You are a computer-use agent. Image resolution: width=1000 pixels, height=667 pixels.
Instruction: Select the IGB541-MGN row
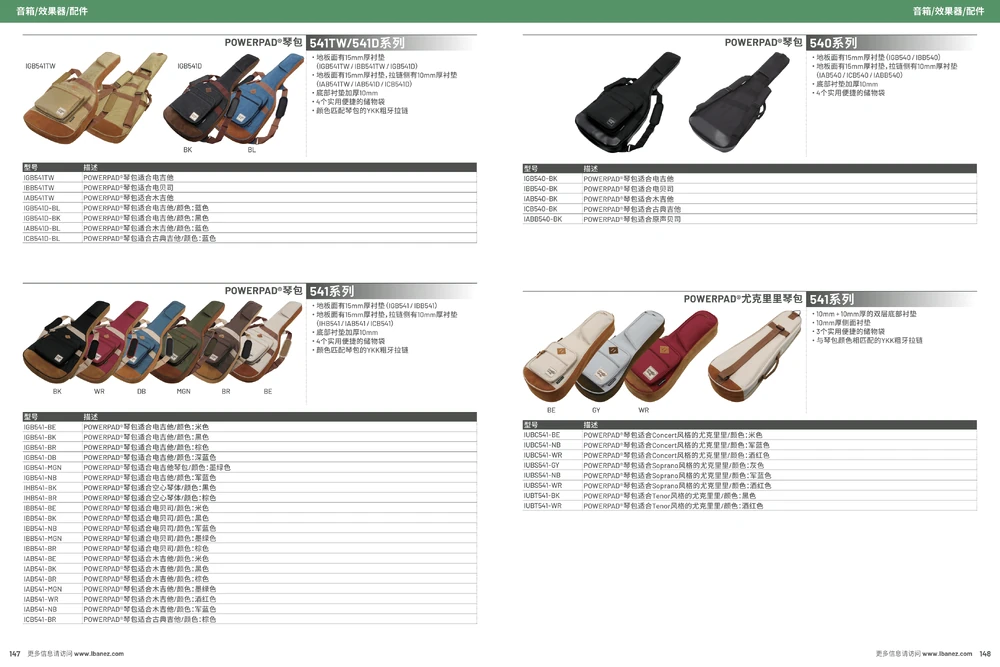[x=250, y=468]
